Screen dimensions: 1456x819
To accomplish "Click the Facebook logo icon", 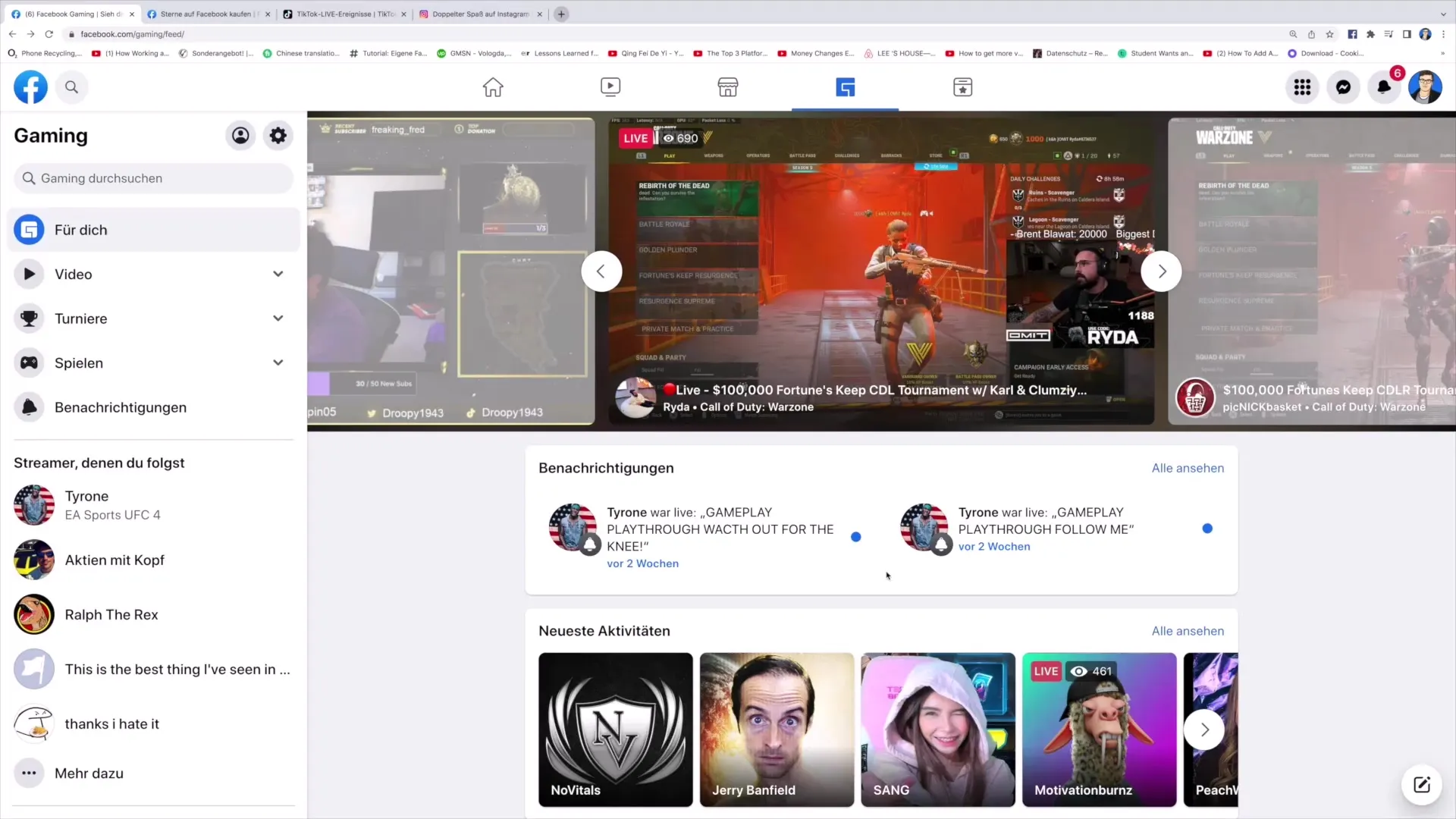I will 30,87.
